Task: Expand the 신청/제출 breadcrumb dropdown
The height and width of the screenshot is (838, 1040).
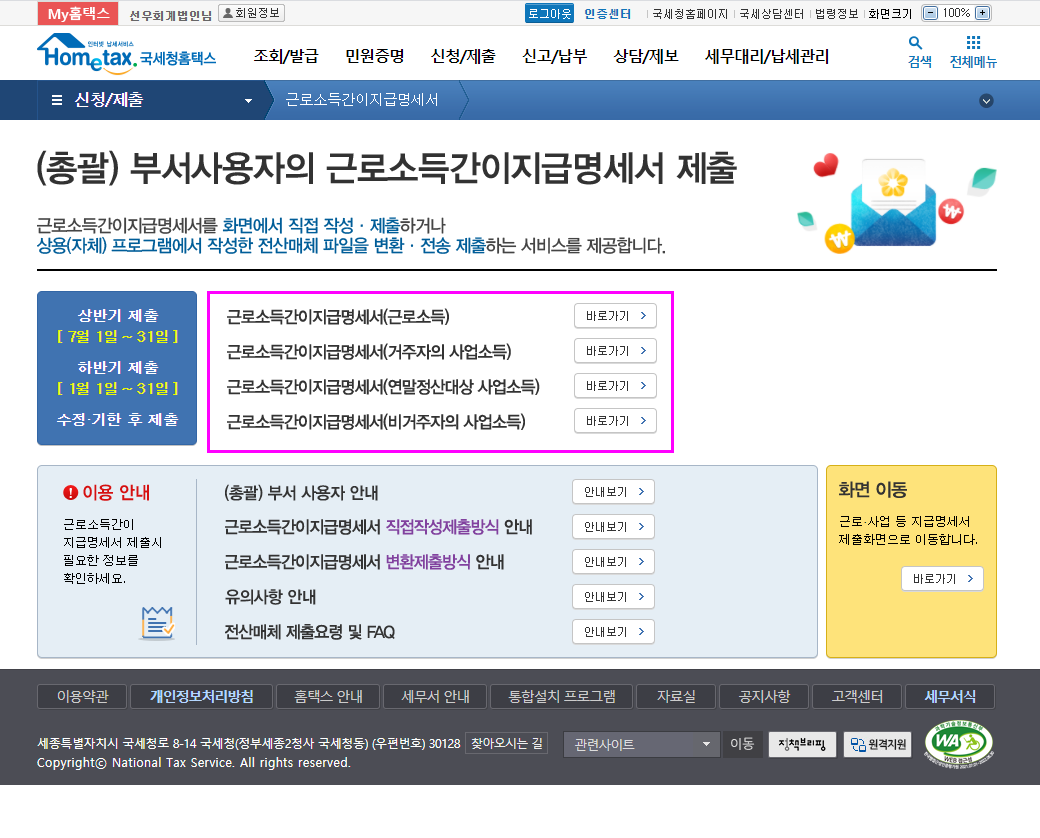Action: [x=248, y=100]
